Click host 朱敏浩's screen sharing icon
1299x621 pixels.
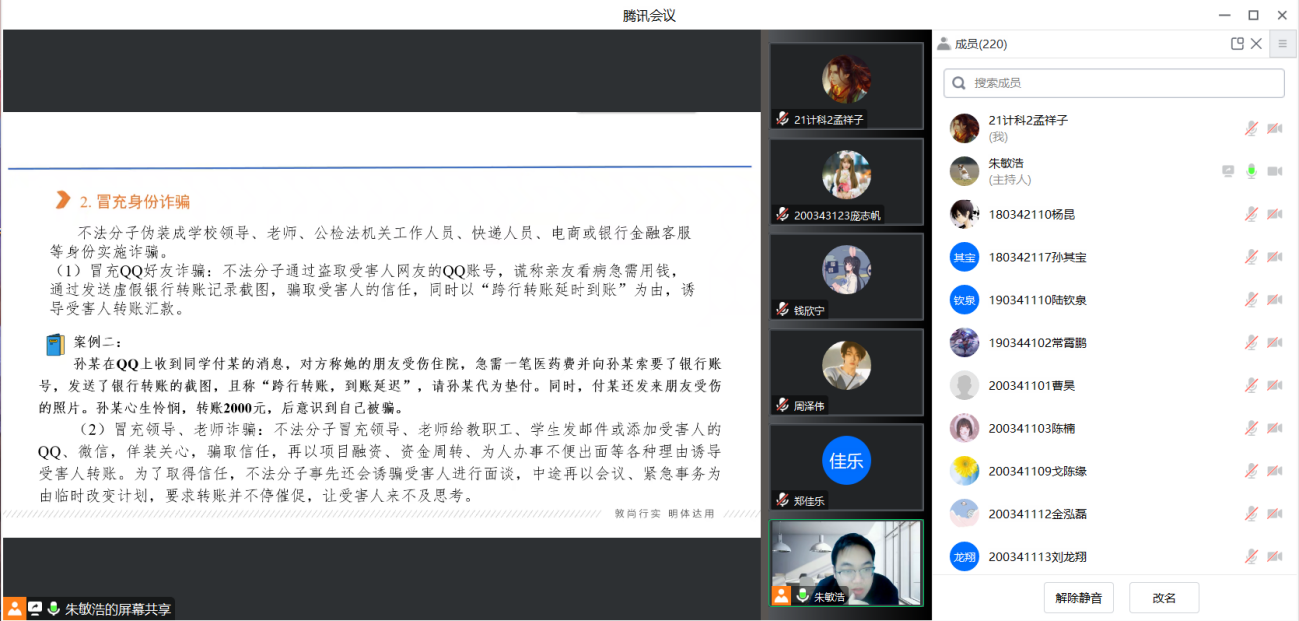coord(1228,171)
